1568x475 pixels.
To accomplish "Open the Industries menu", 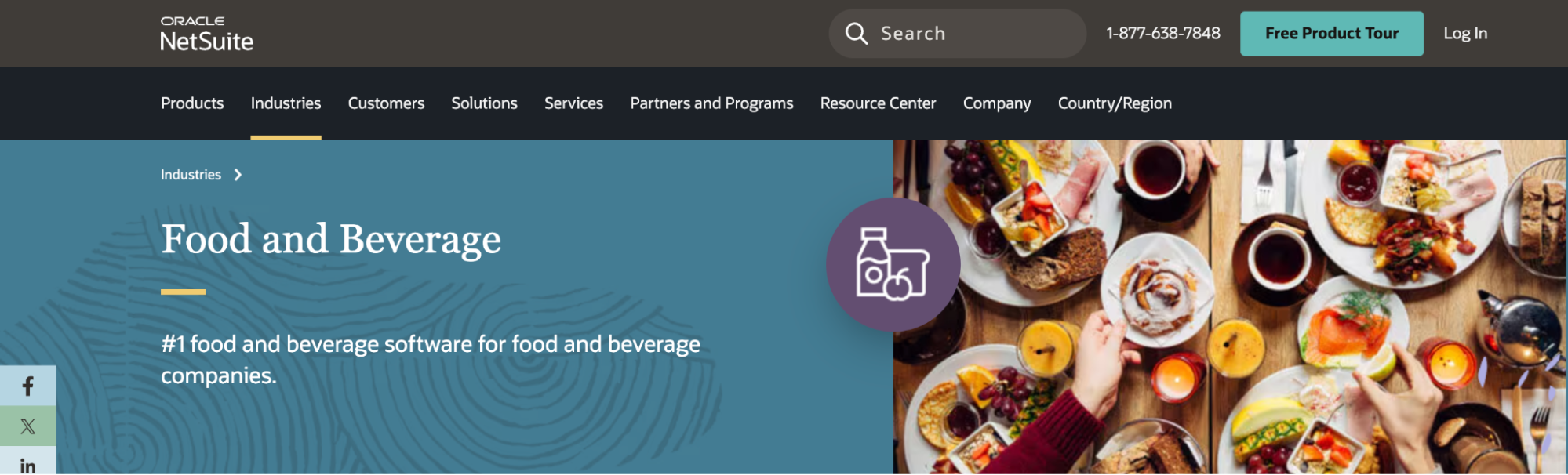I will click(x=286, y=103).
